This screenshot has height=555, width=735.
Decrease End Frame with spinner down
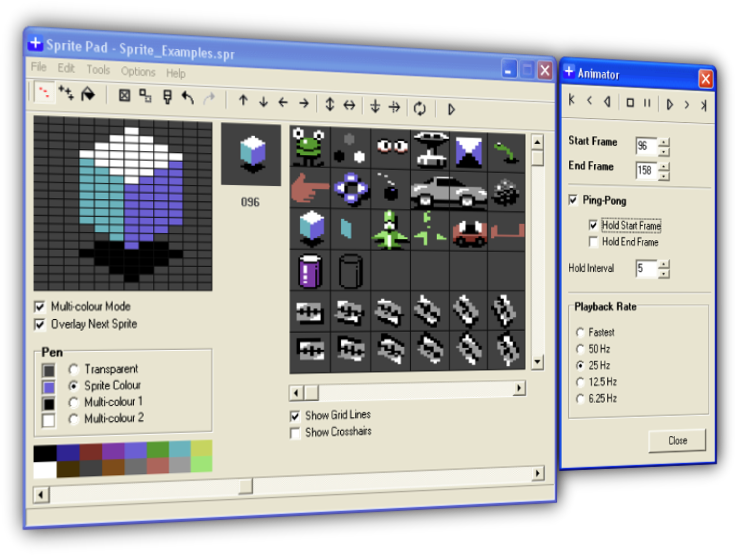664,176
